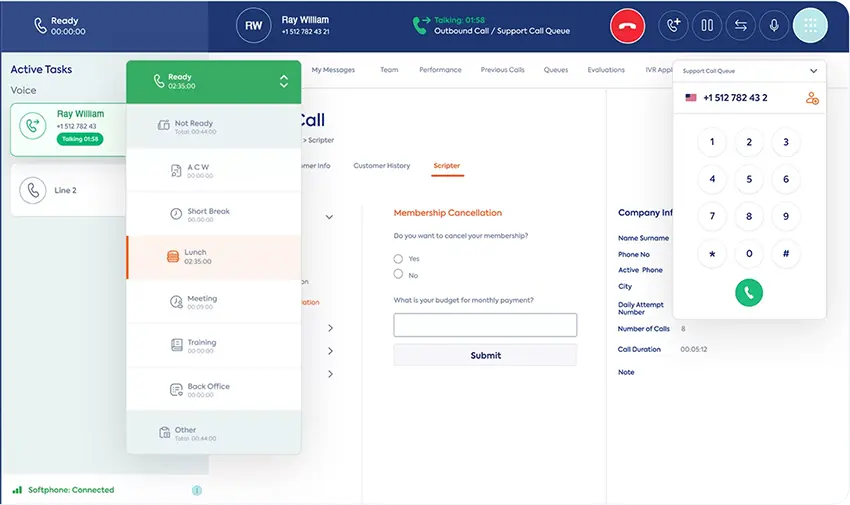Click the dialer phone number field
Viewport: 850px width, 505px height.
point(735,98)
